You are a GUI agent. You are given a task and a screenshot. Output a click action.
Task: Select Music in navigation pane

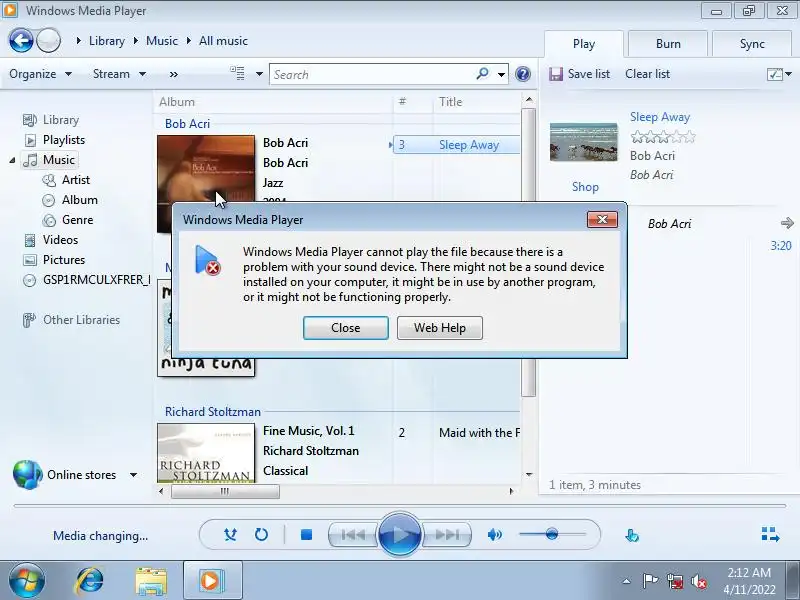[49, 160]
